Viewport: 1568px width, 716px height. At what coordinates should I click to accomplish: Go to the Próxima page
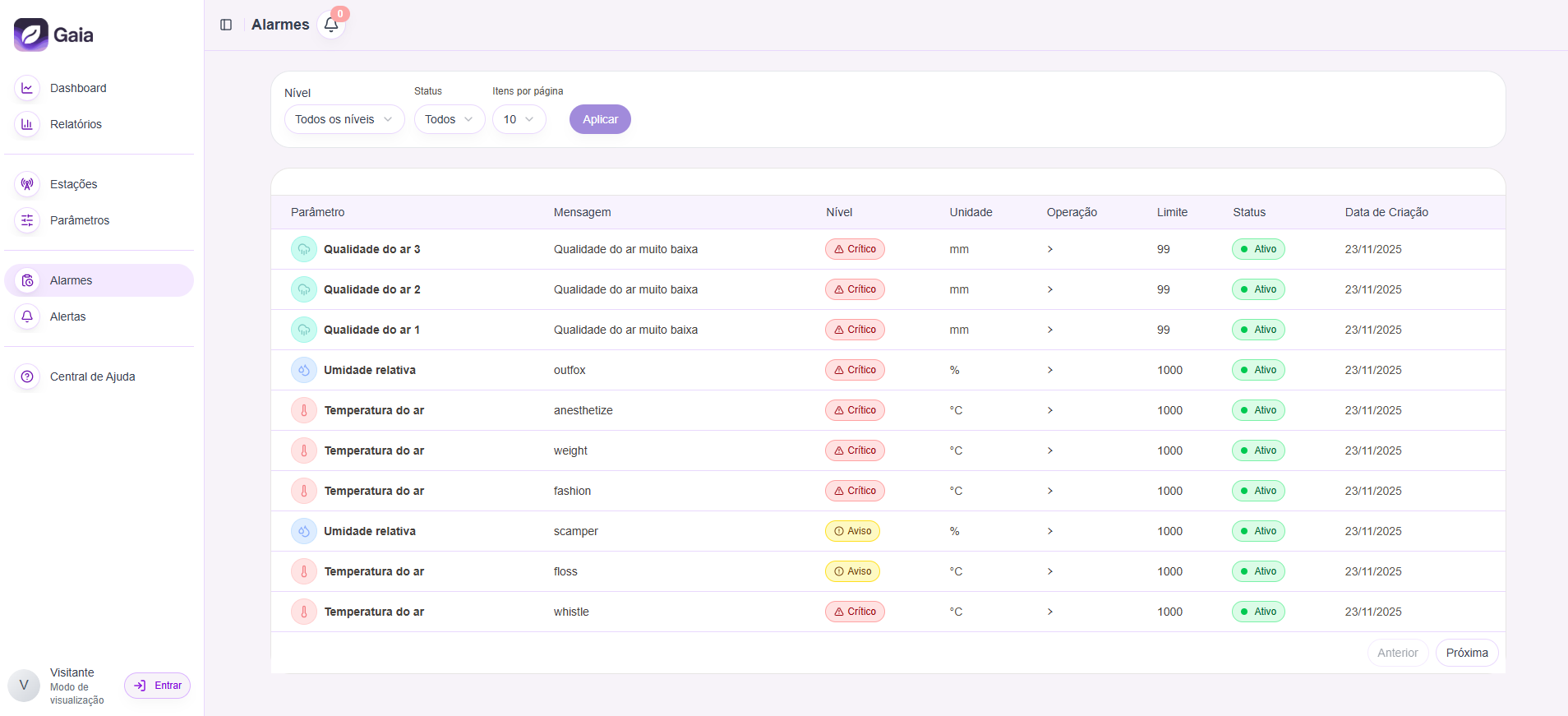1466,653
